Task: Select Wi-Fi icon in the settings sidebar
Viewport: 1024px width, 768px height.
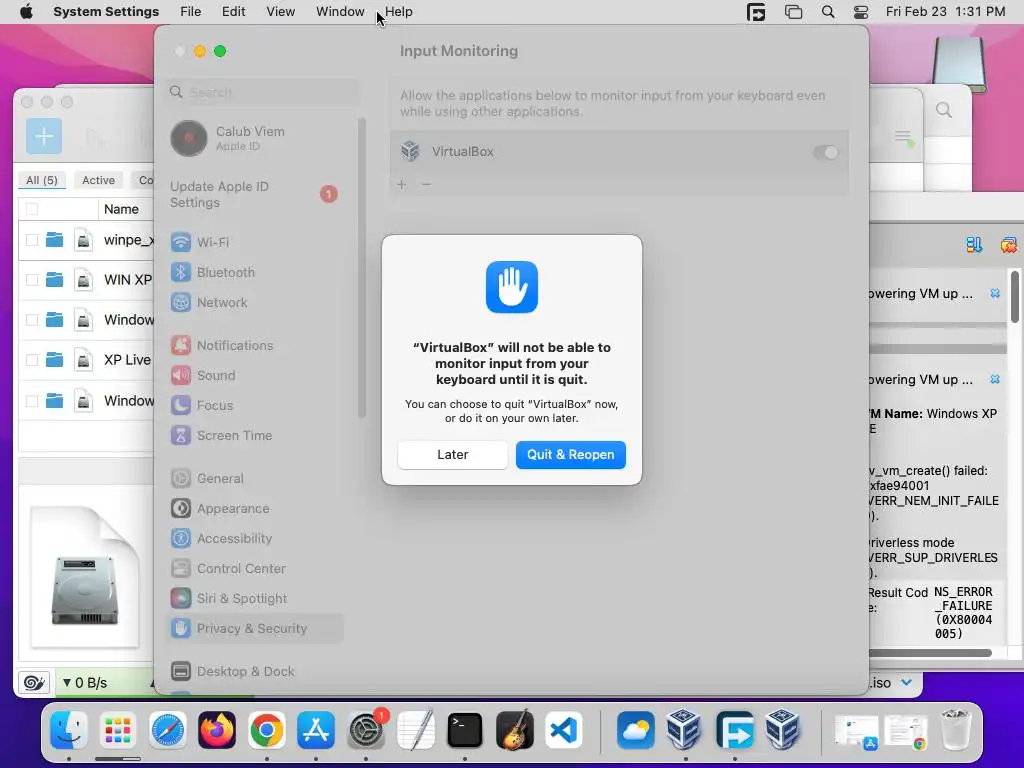Action: click(x=181, y=242)
